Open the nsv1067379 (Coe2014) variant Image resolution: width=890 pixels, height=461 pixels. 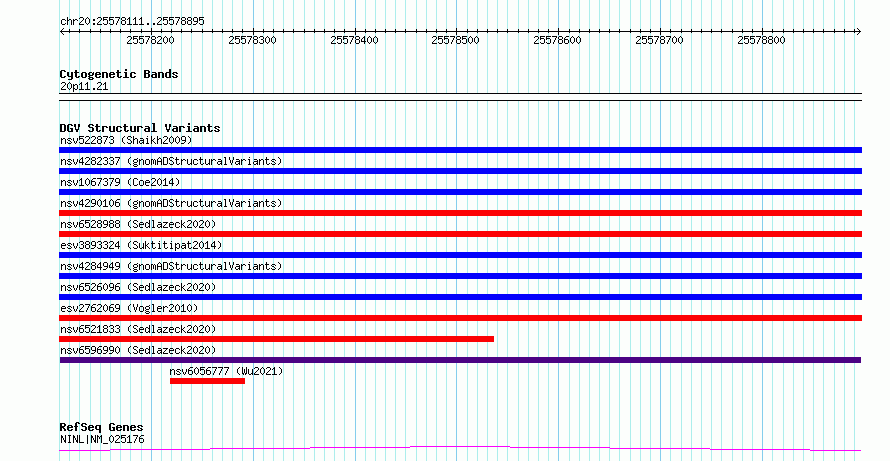(x=120, y=182)
